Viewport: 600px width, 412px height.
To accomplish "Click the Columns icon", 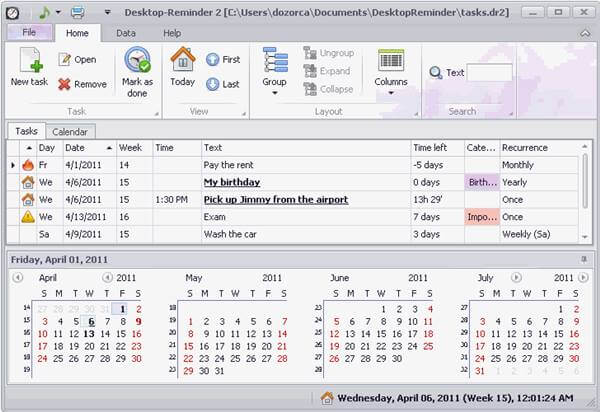I will [391, 60].
